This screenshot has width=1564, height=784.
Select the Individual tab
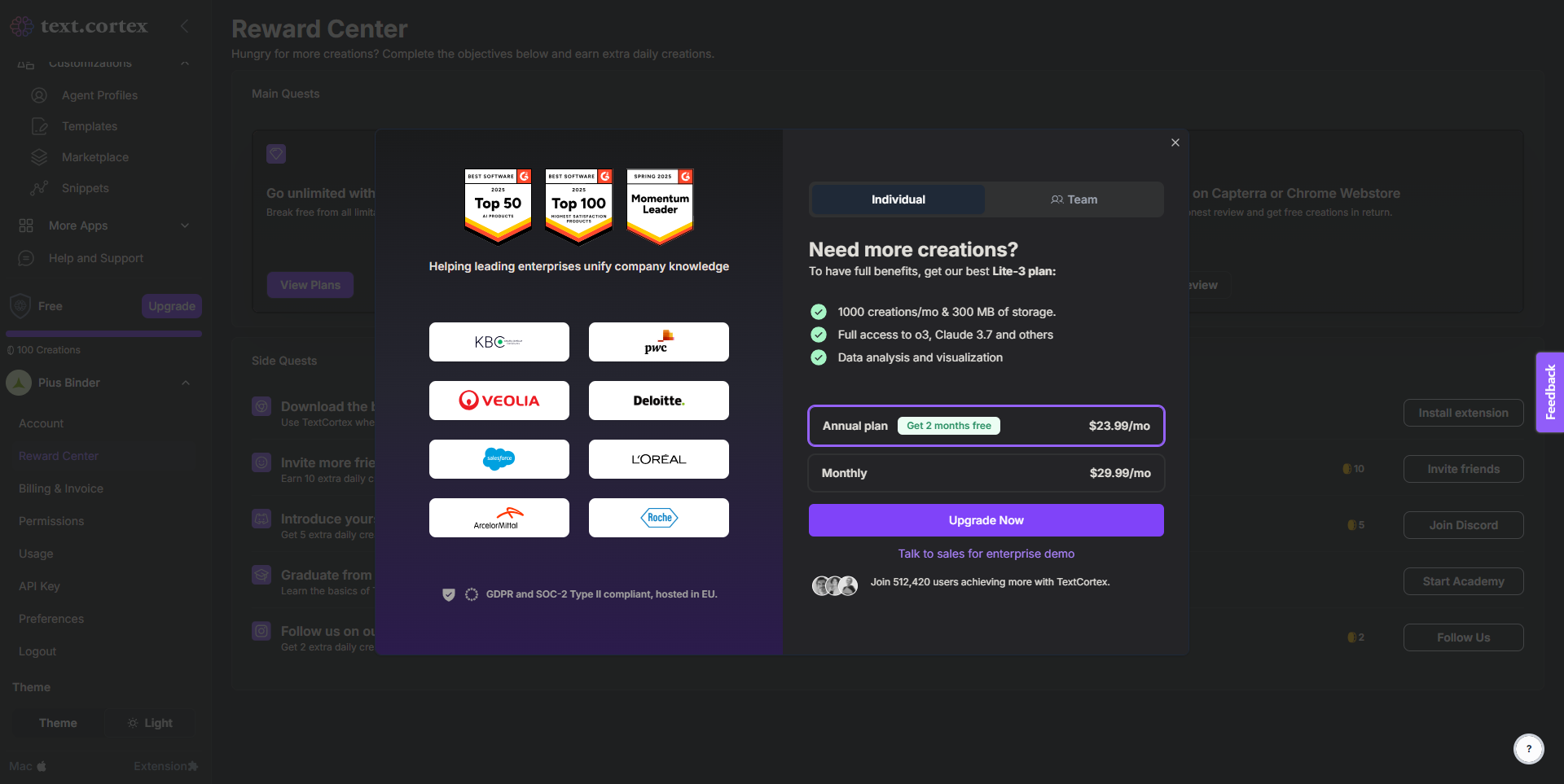tap(898, 199)
